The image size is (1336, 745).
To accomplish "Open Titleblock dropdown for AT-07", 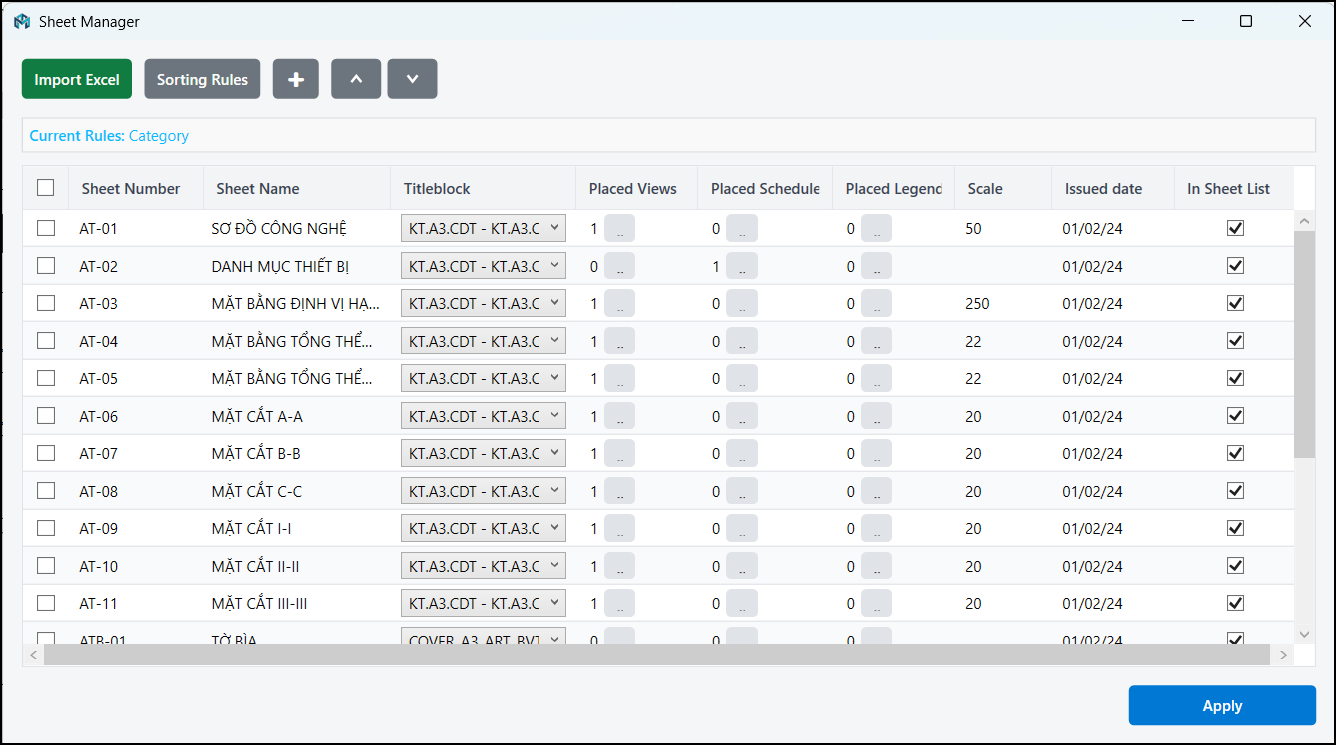I will pyautogui.click(x=483, y=453).
